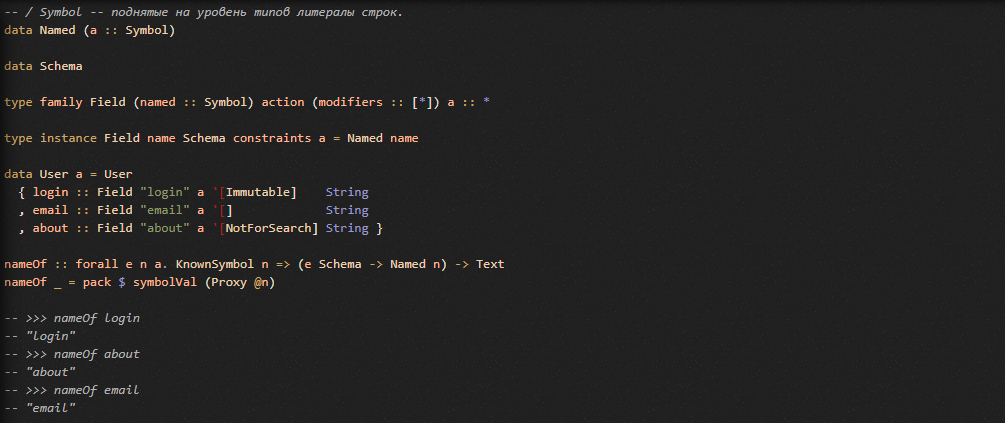Viewport: 1005px width, 423px height.
Task: Click comment result "about"
Action: point(51,372)
